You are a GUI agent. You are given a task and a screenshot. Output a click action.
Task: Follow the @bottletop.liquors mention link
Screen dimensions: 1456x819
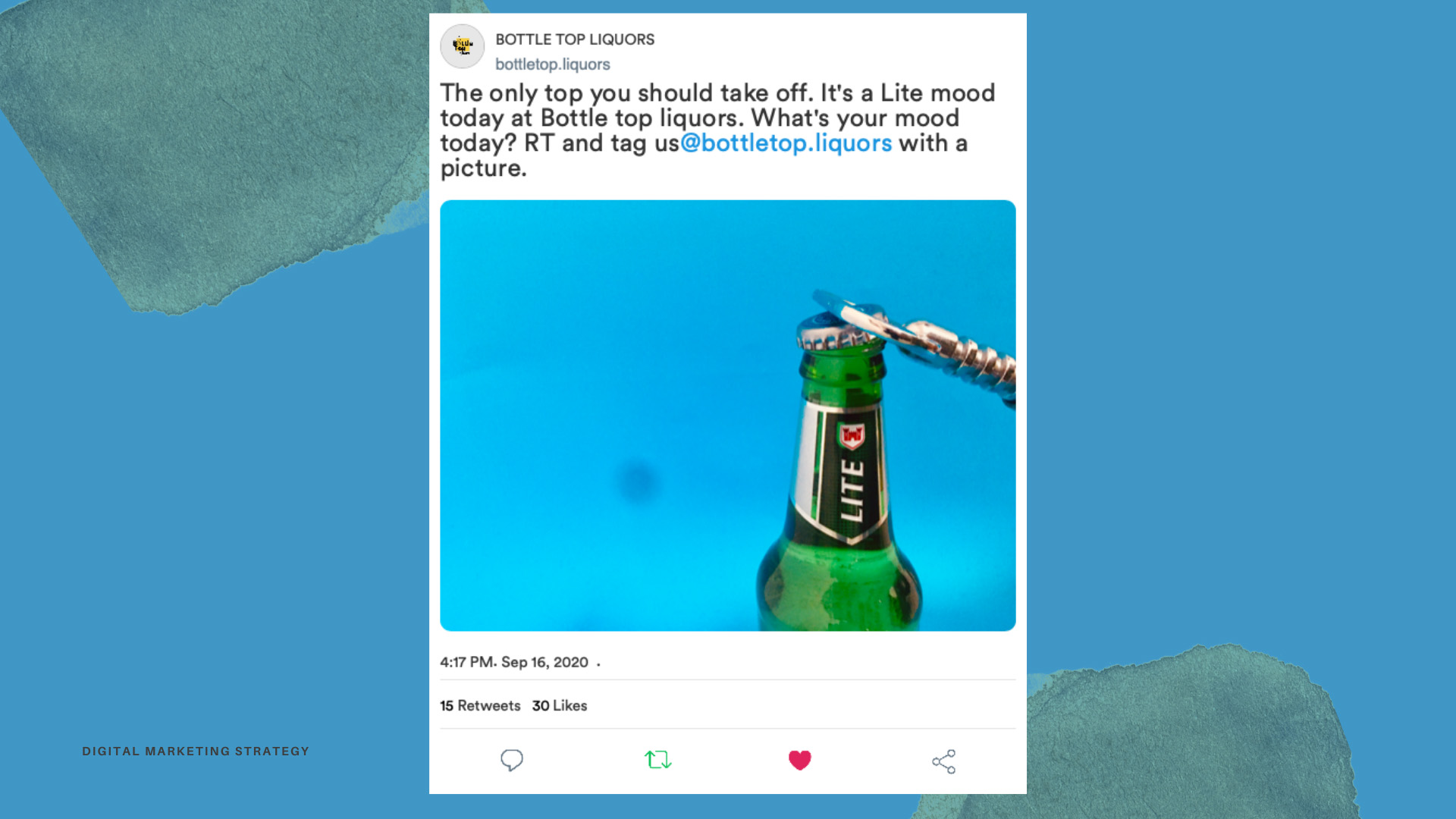click(786, 143)
